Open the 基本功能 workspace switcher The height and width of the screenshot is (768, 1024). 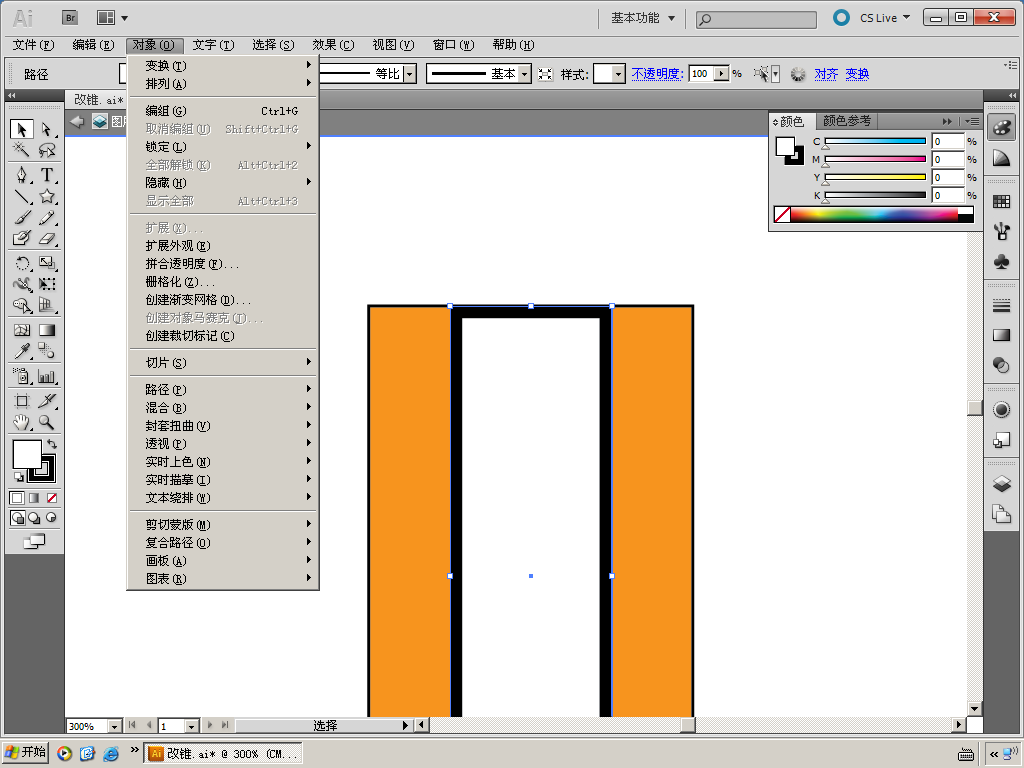pos(643,18)
